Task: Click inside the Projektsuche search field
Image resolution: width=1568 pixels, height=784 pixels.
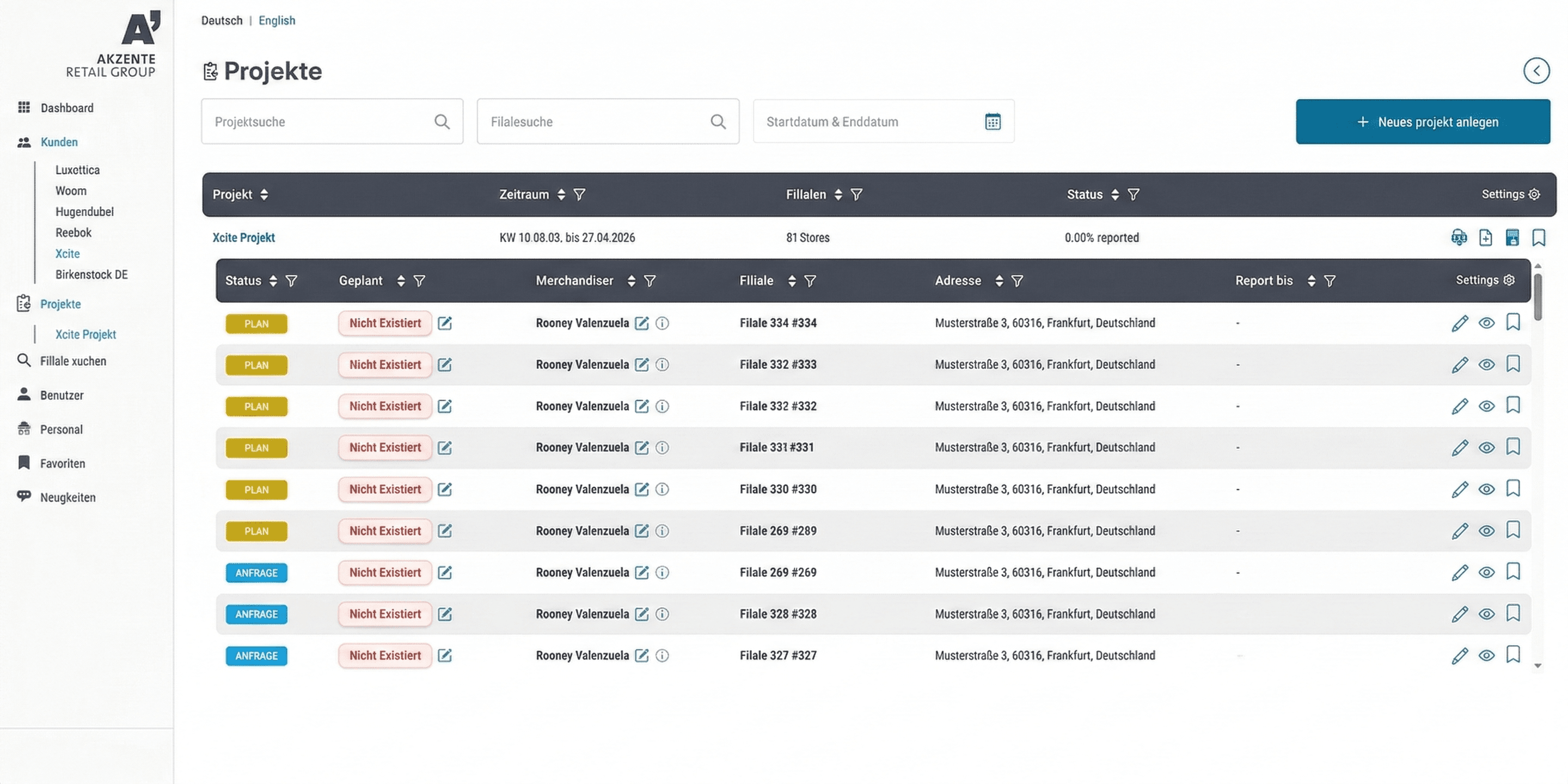Action: (x=316, y=121)
